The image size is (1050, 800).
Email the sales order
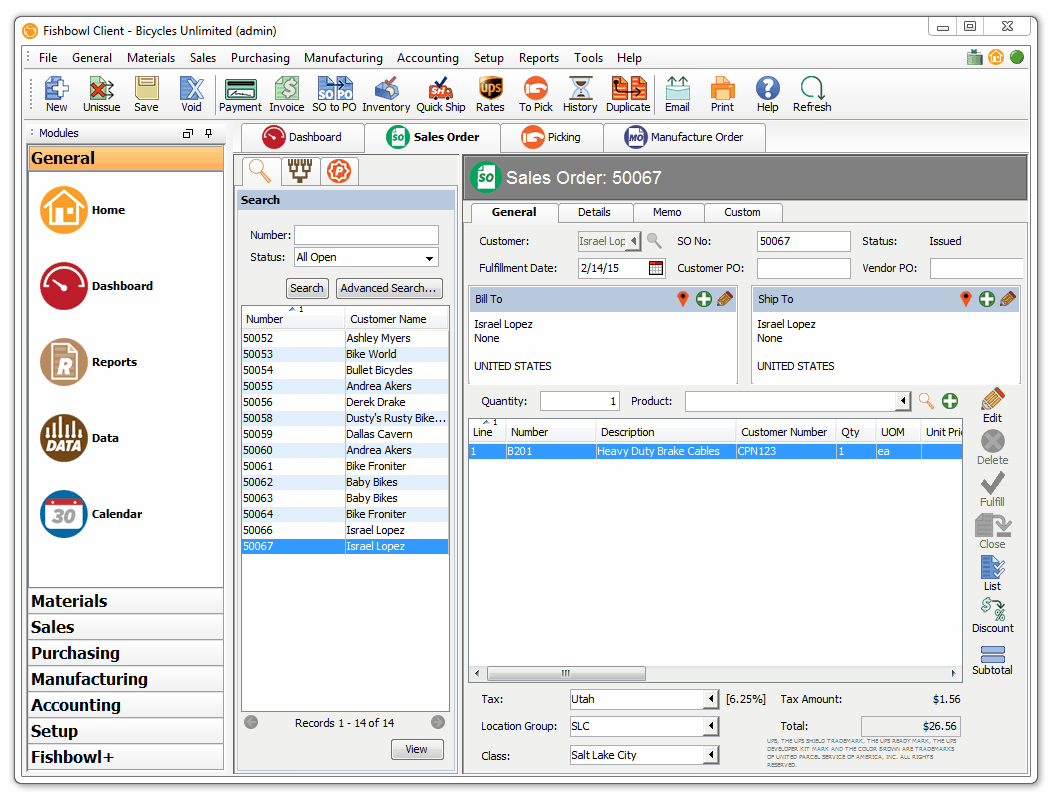677,94
